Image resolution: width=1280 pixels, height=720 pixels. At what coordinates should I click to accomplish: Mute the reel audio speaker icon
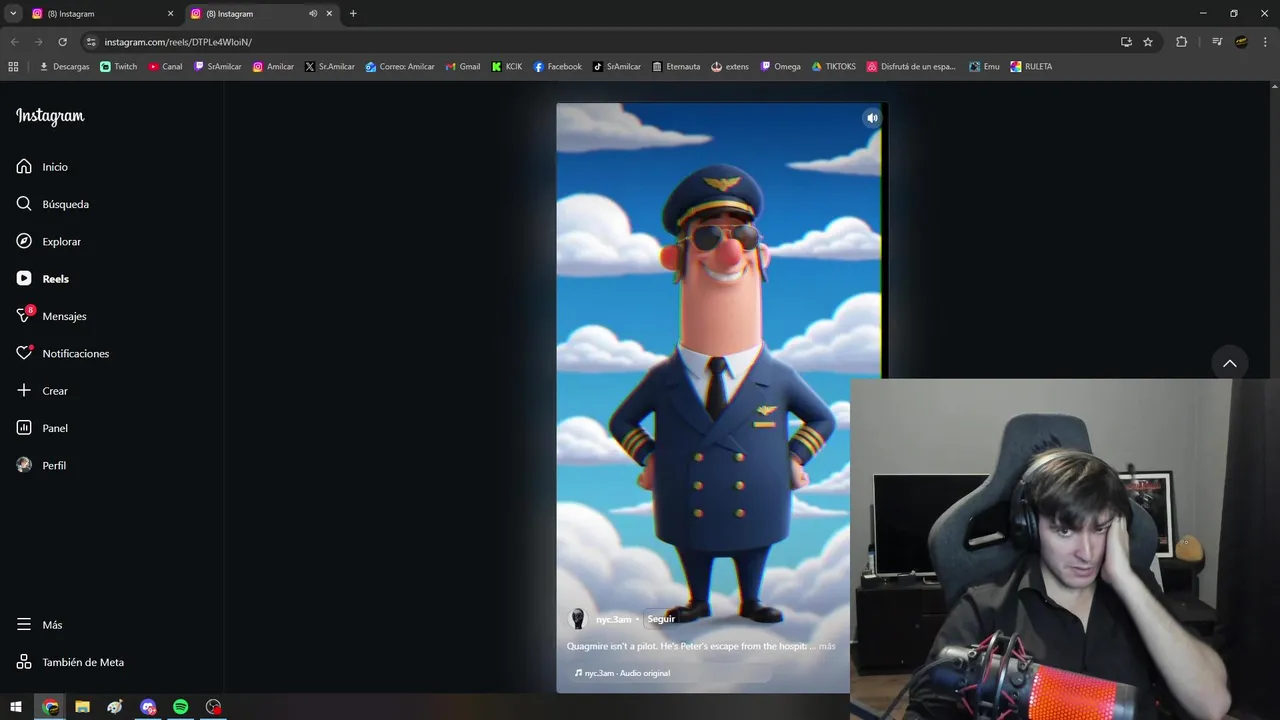coord(872,118)
